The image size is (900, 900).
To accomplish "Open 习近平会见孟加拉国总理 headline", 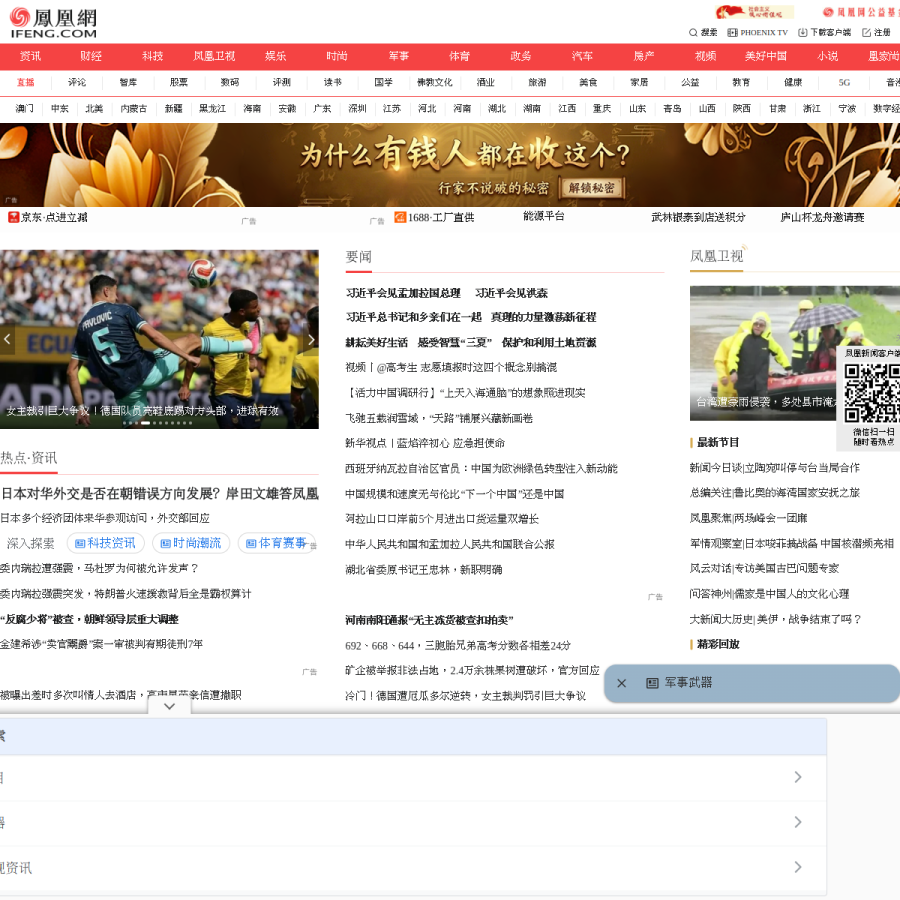I will click(403, 293).
